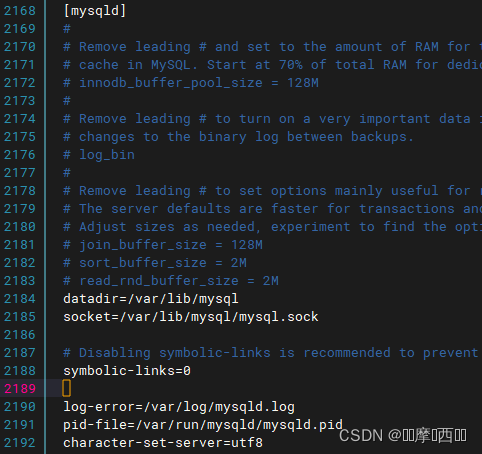Click the '# log_bin' comment line
The height and width of the screenshot is (454, 482).
[x=99, y=155]
